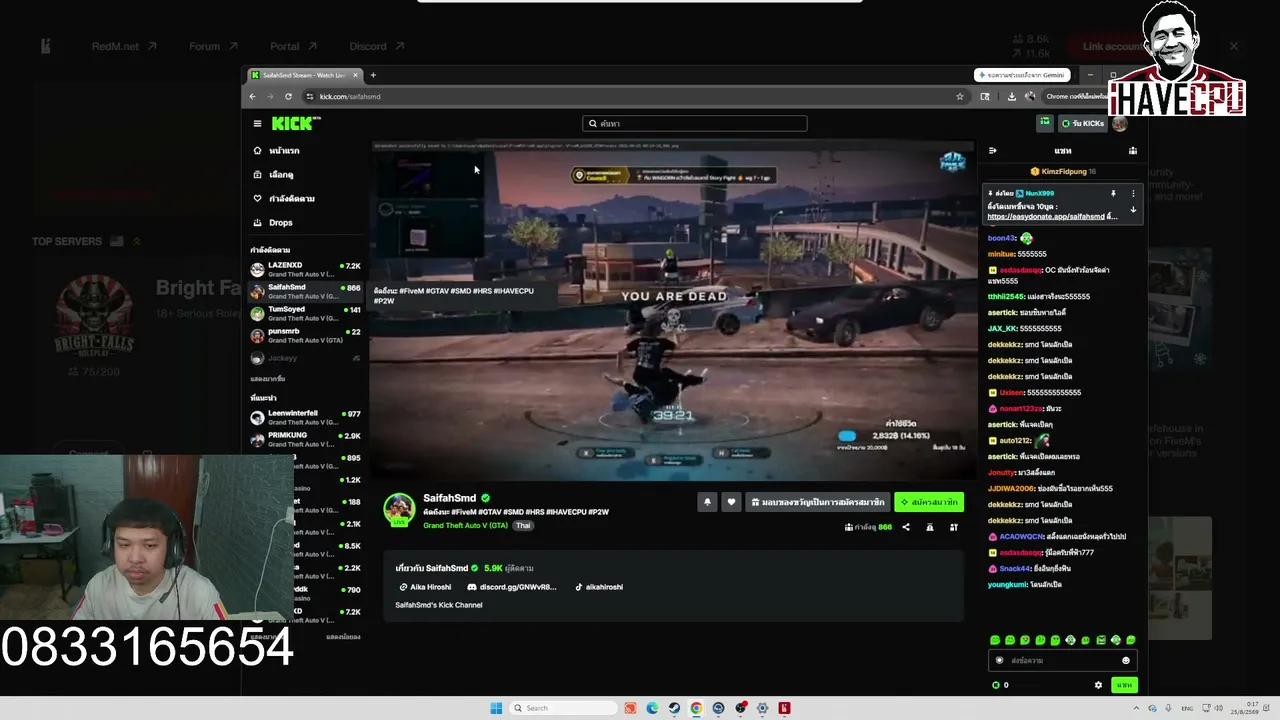
Task: Click the Get KICKs button
Action: coord(1083,123)
